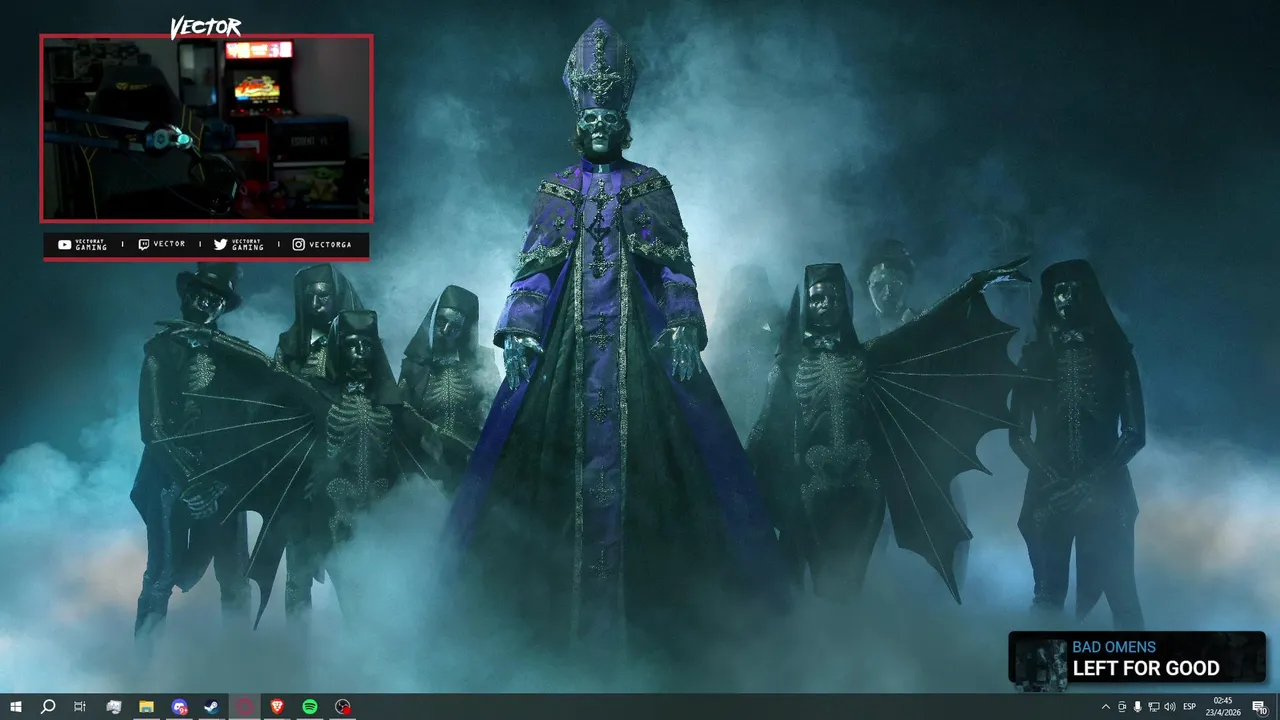Screen dimensions: 1280x720
Task: Open Action Center notifications icon
Action: click(x=1260, y=707)
